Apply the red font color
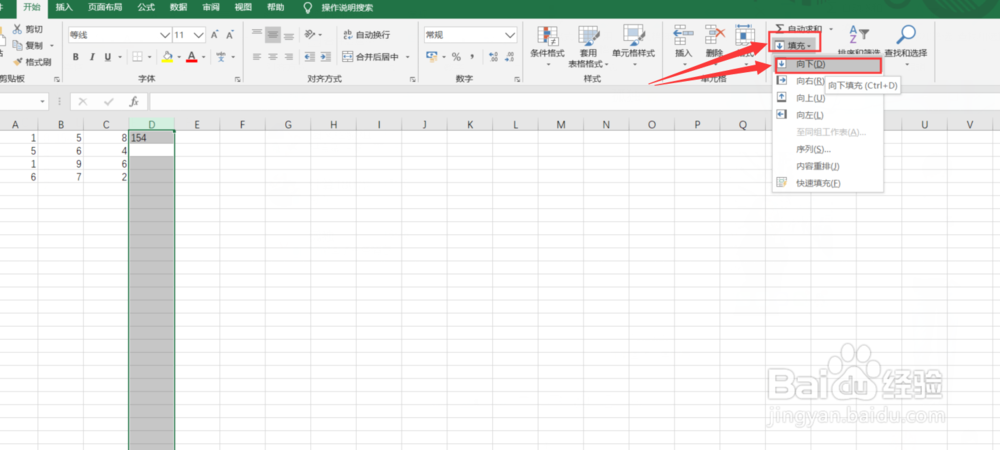Image resolution: width=1000 pixels, height=450 pixels. pyautogui.click(x=191, y=57)
